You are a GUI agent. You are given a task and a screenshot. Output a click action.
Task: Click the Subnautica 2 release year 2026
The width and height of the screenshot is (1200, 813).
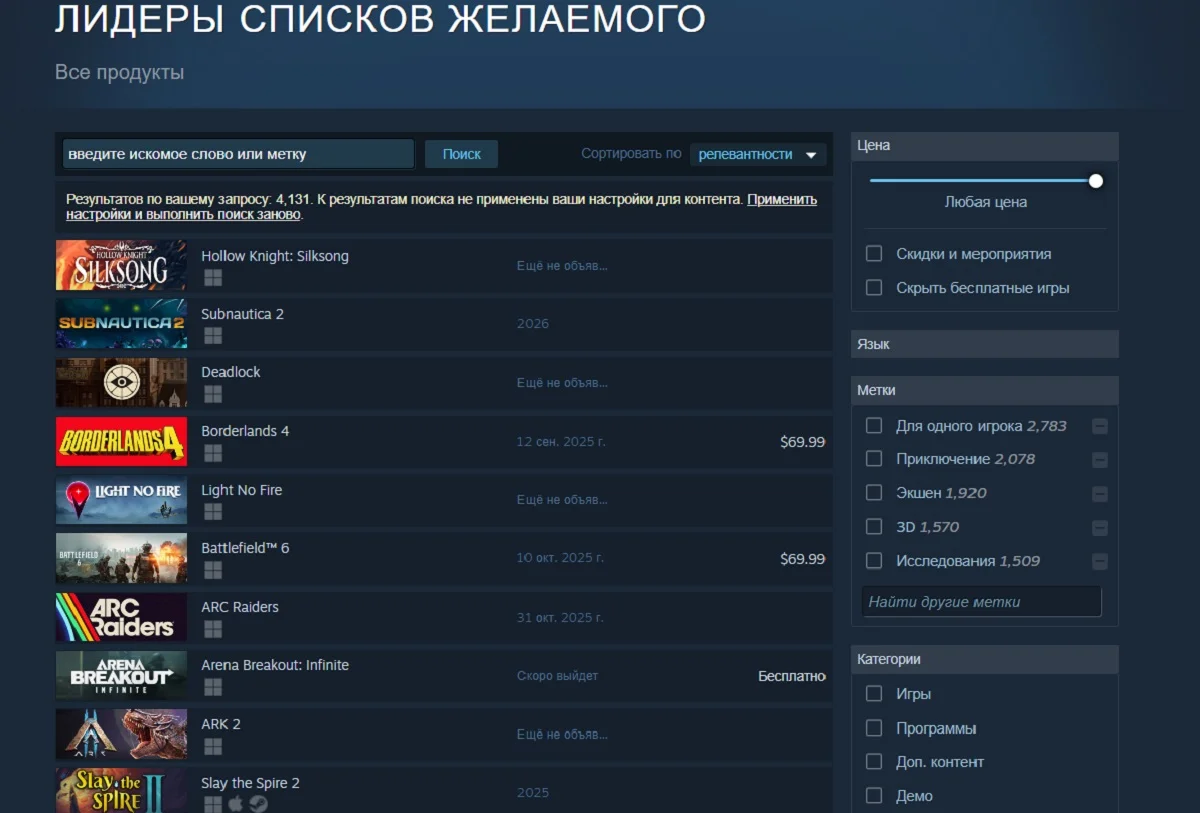(x=533, y=324)
